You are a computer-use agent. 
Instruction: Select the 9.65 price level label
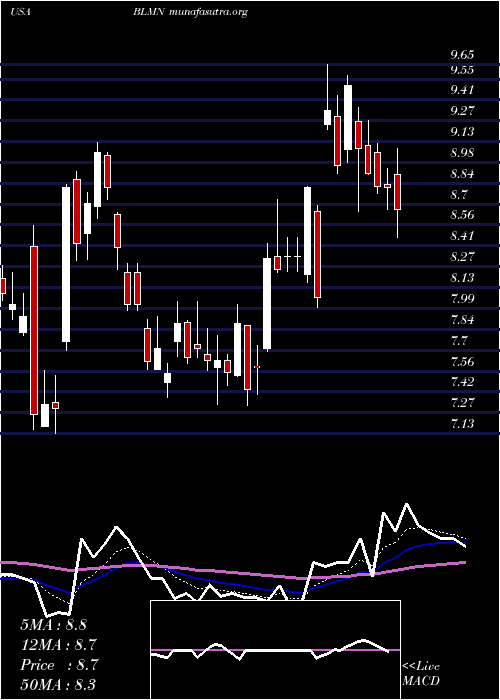click(x=462, y=55)
